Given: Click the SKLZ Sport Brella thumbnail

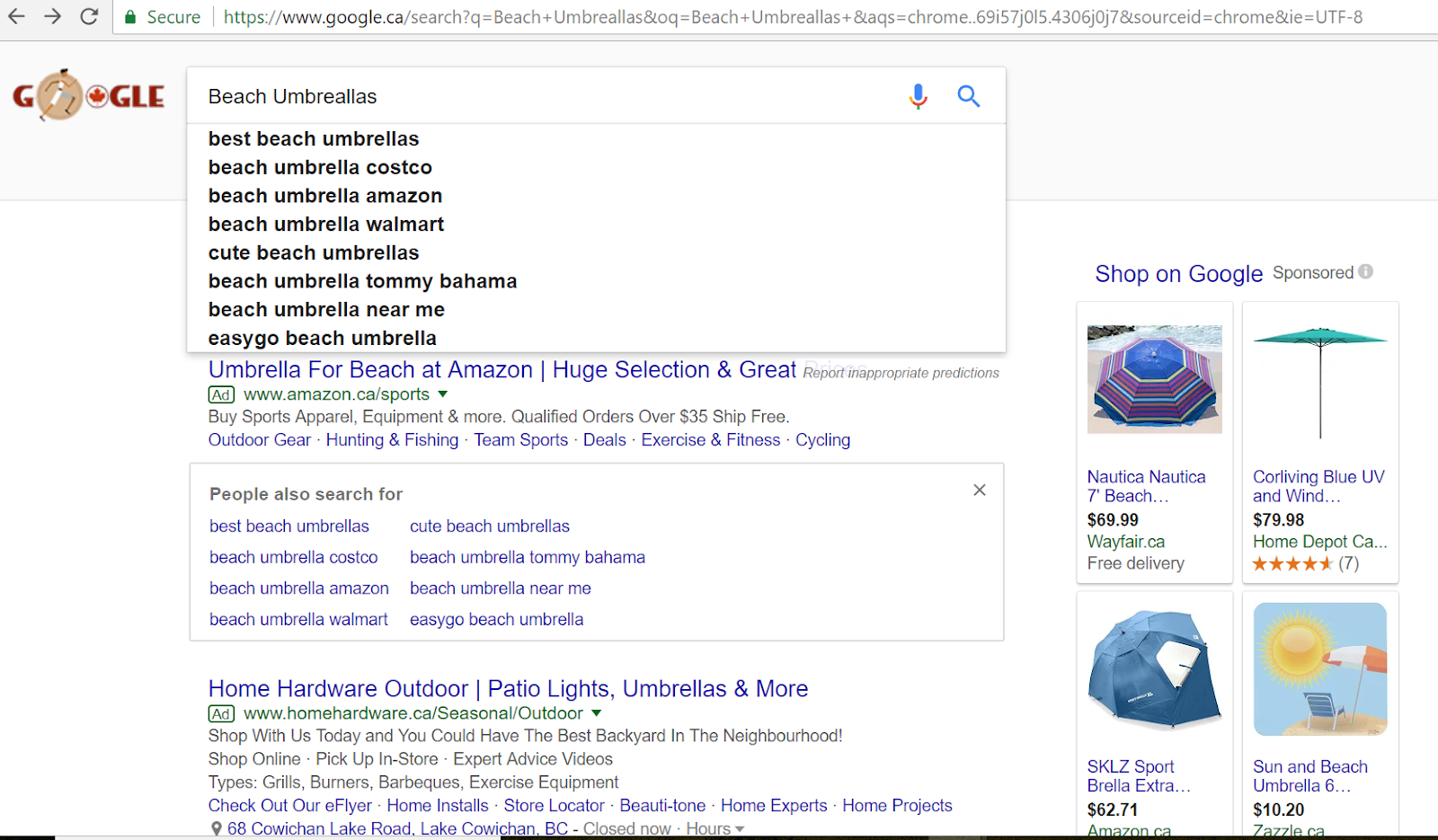Looking at the screenshot, I should coord(1155,669).
